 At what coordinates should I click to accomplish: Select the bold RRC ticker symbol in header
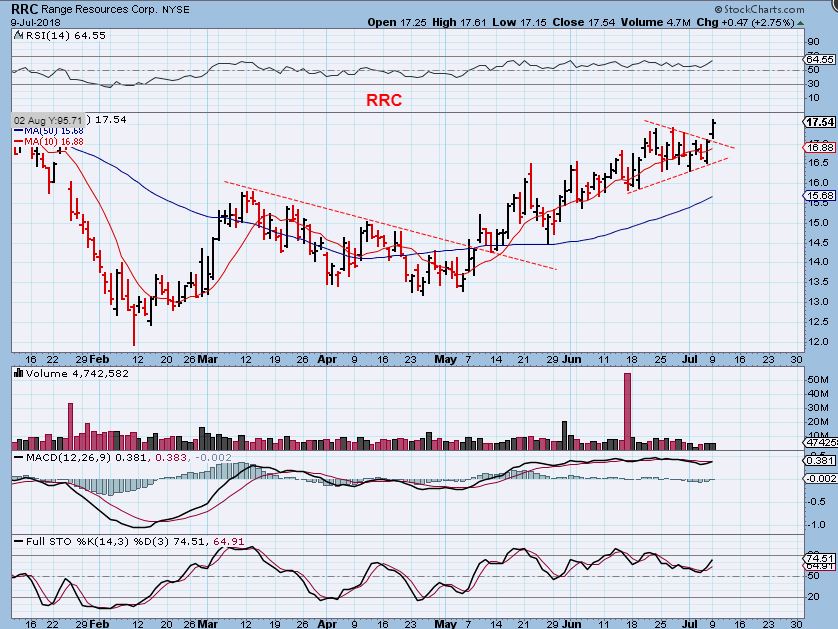pyautogui.click(x=25, y=9)
